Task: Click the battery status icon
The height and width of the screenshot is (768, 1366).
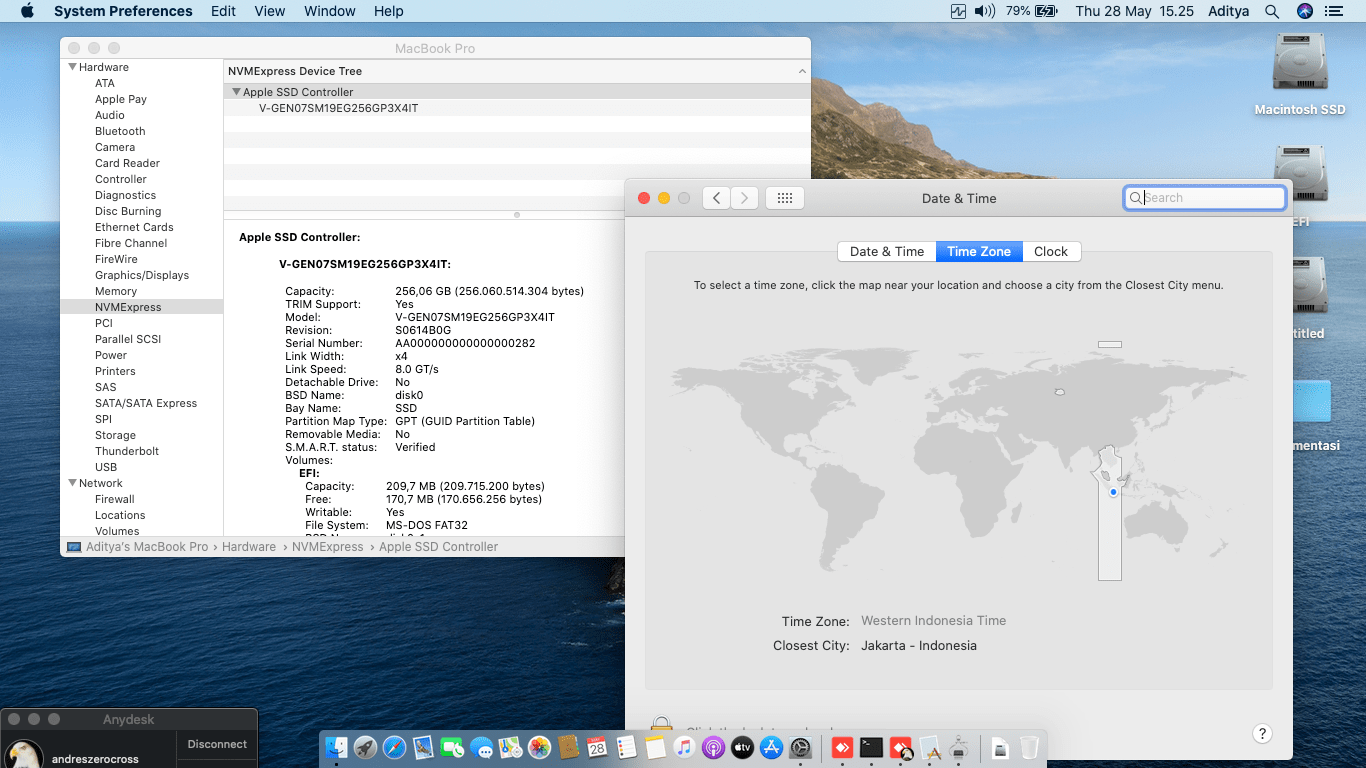Action: (x=1046, y=11)
